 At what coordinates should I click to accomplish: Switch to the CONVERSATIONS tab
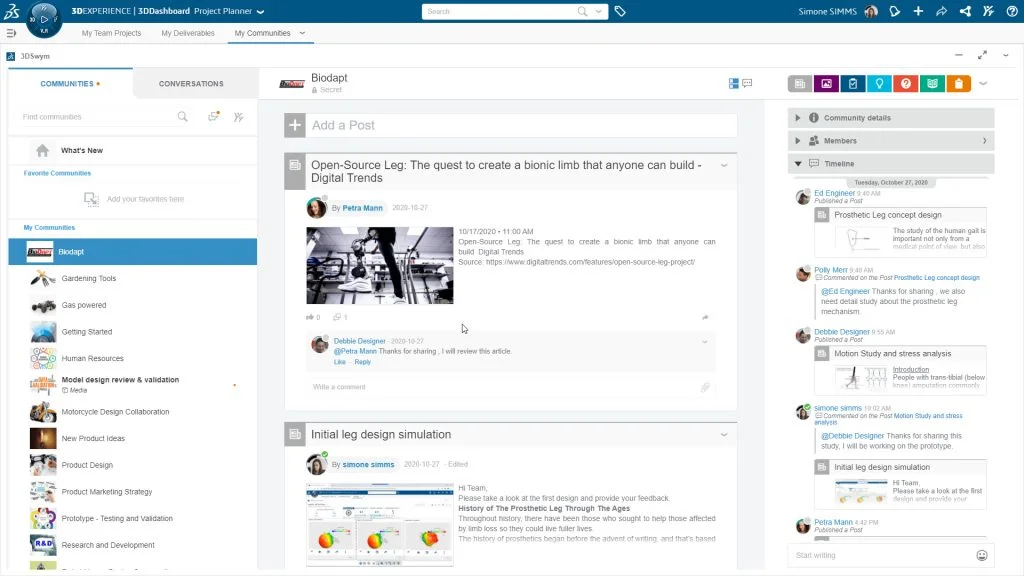191,84
